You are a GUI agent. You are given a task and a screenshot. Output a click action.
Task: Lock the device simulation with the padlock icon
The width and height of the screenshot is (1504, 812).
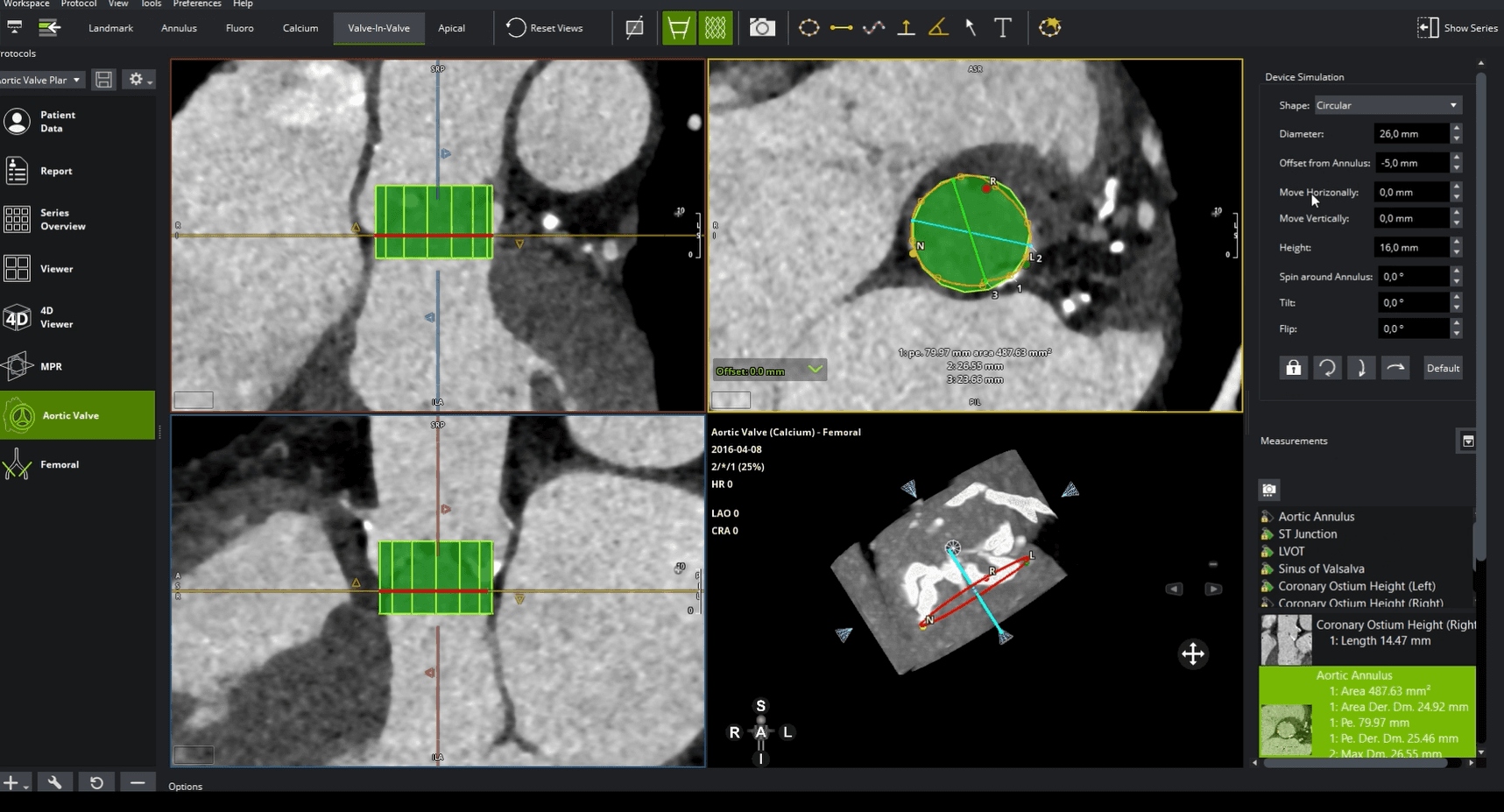coord(1294,367)
